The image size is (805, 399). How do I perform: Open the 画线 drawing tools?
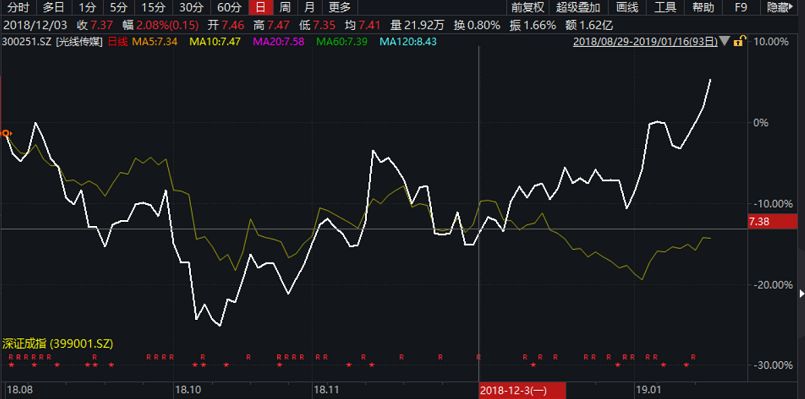point(627,7)
